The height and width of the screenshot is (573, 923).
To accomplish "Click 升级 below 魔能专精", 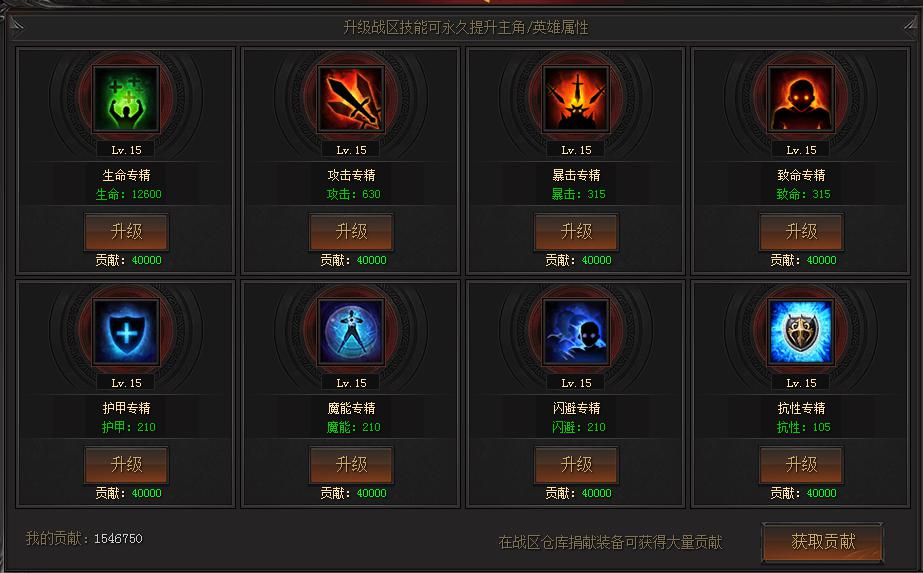I will click(x=351, y=465).
